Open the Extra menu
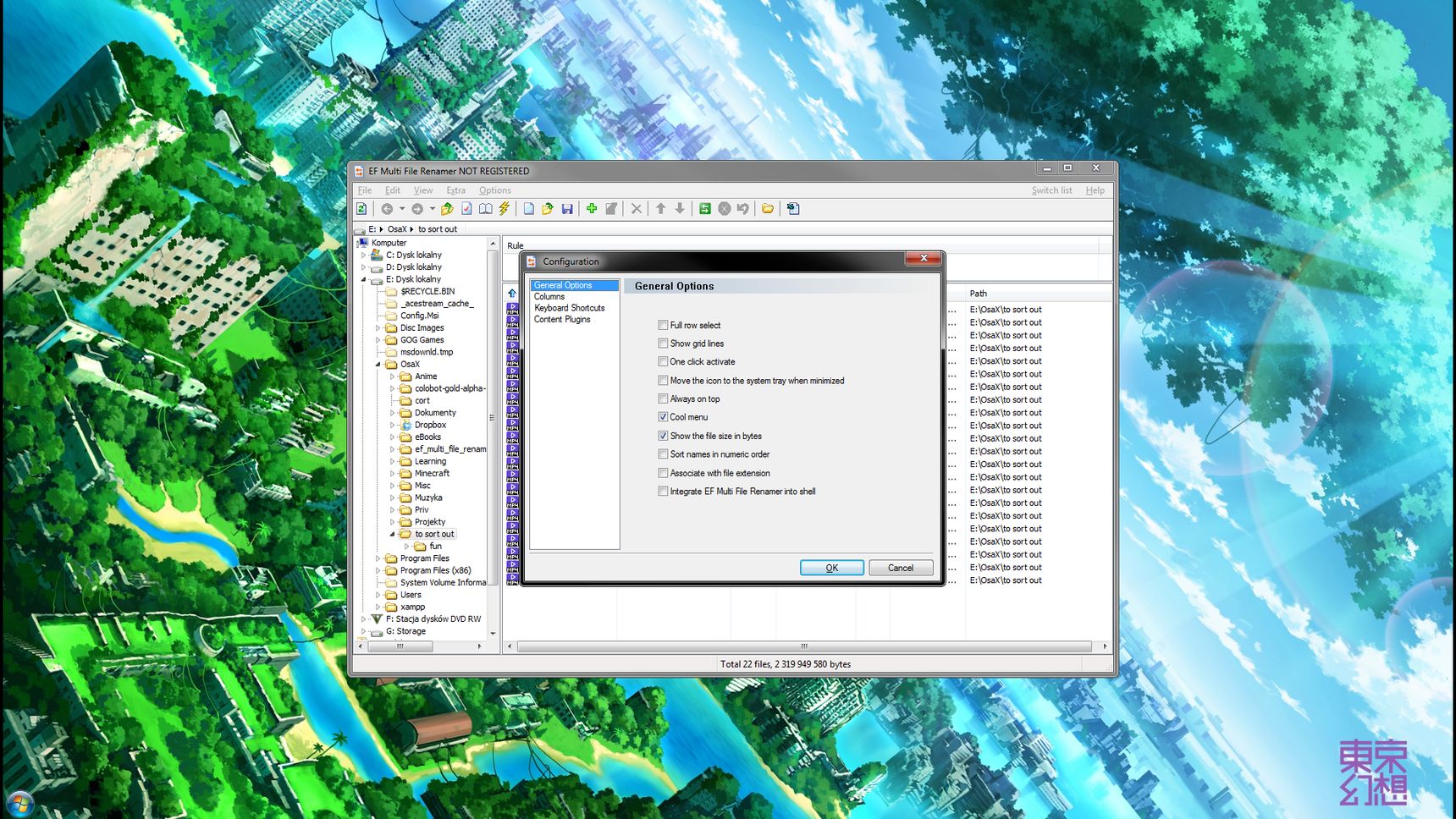1456x819 pixels. pyautogui.click(x=456, y=190)
